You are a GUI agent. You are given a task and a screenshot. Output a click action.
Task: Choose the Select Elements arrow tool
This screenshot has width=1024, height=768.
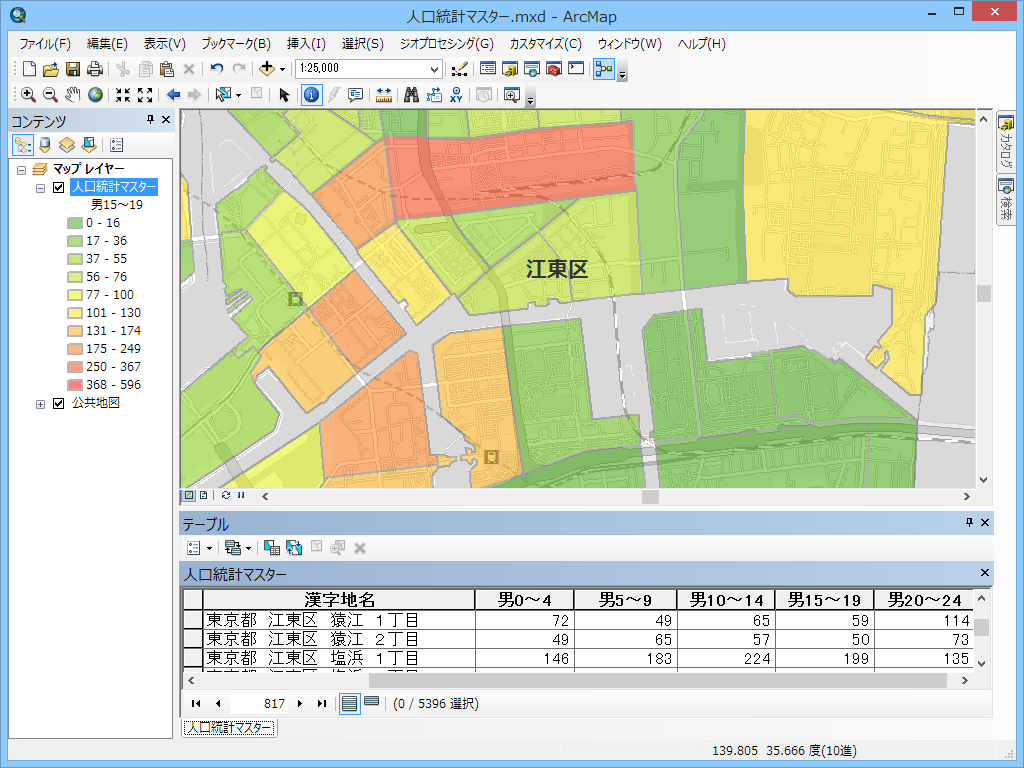[x=283, y=95]
